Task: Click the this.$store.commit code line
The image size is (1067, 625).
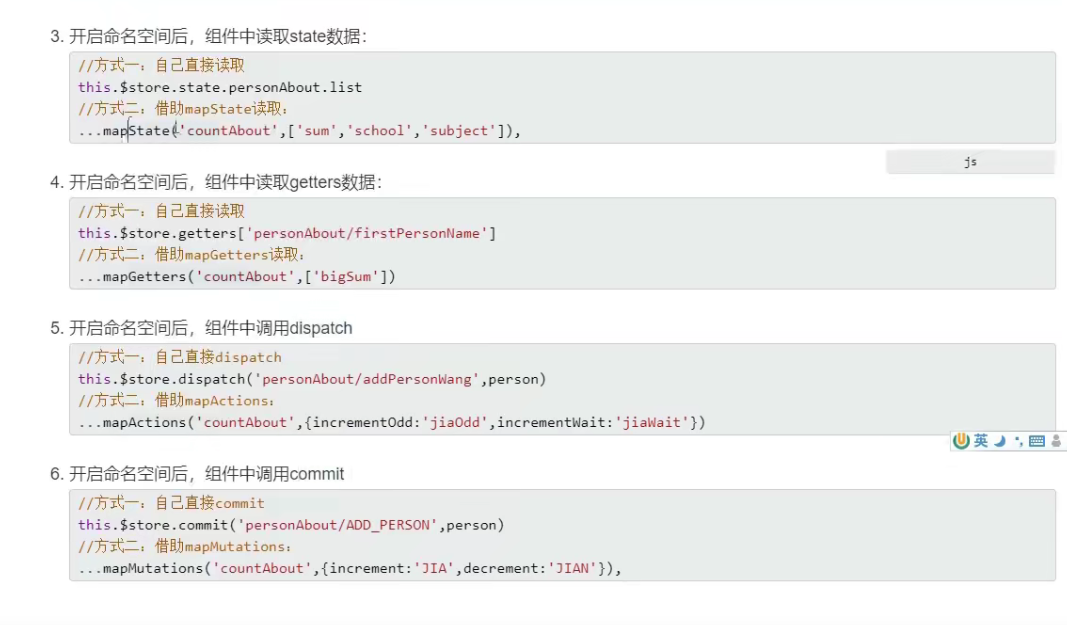Action: pyautogui.click(x=291, y=525)
